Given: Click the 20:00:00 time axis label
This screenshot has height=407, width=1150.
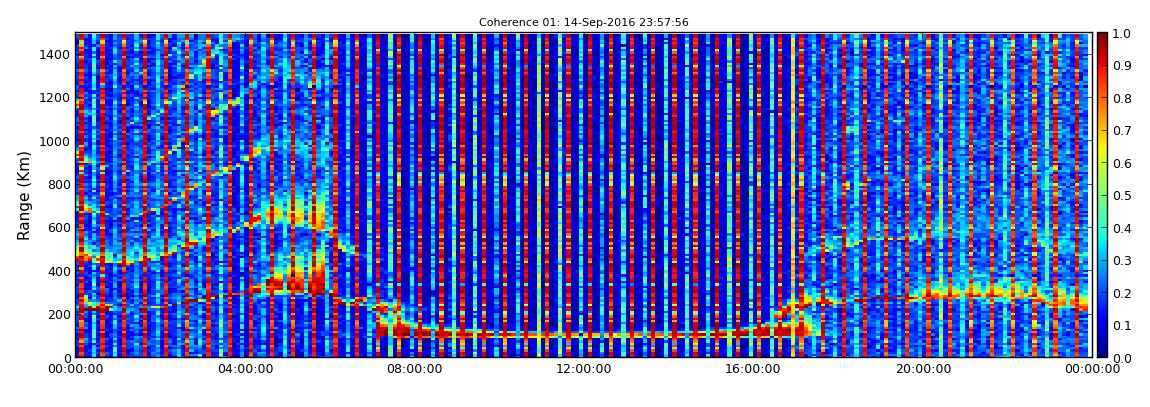Looking at the screenshot, I should [x=923, y=369].
